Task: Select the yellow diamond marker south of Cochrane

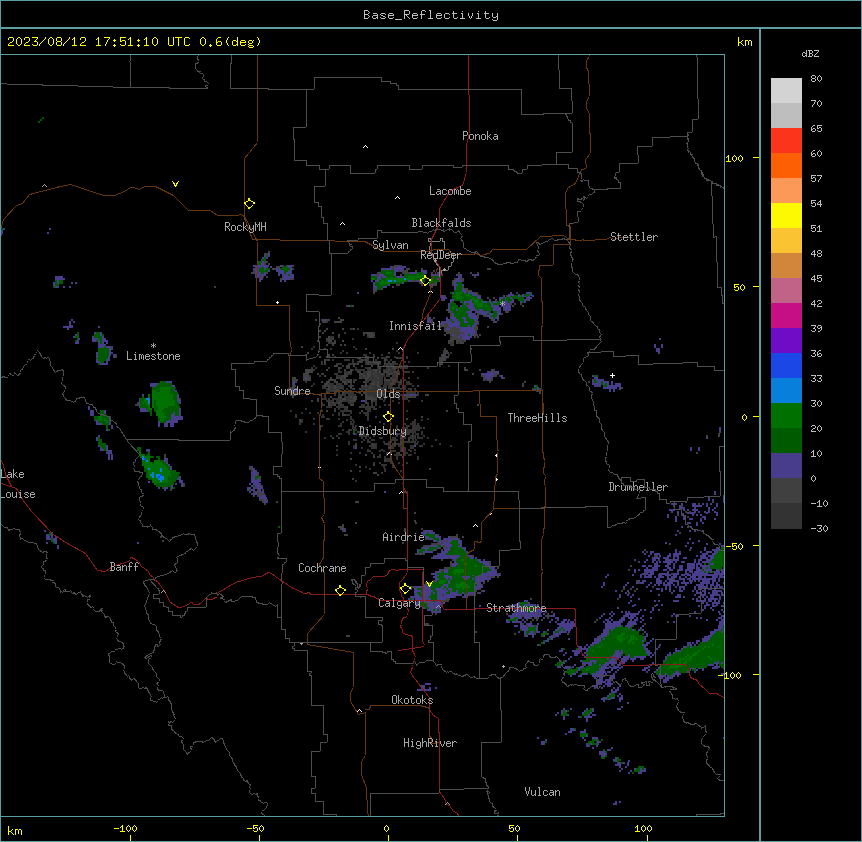Action: click(x=340, y=590)
